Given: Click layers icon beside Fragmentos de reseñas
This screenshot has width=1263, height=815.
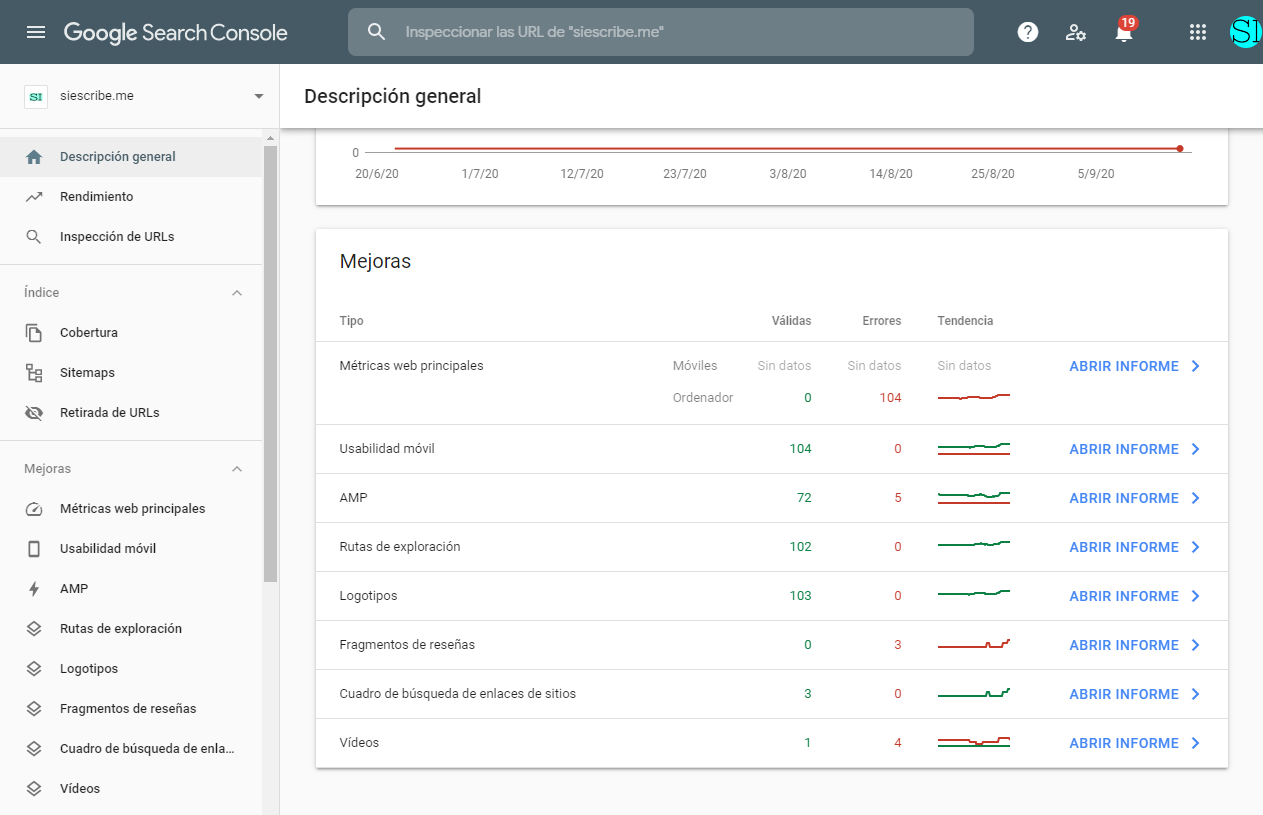Looking at the screenshot, I should pyautogui.click(x=34, y=709).
